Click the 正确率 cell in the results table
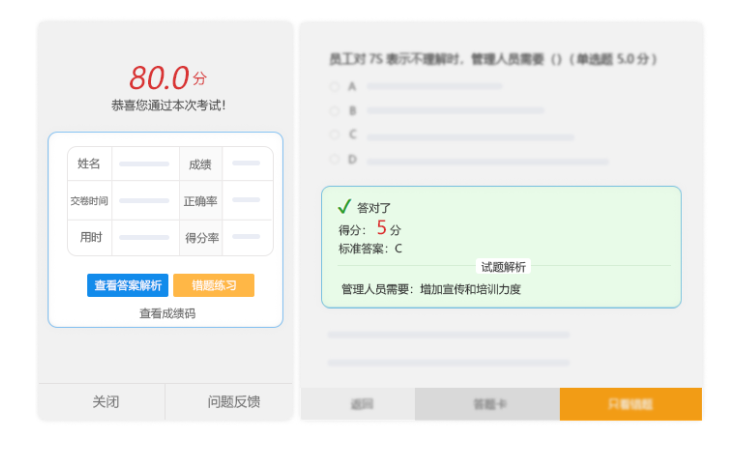The image size is (748, 449). [201, 201]
